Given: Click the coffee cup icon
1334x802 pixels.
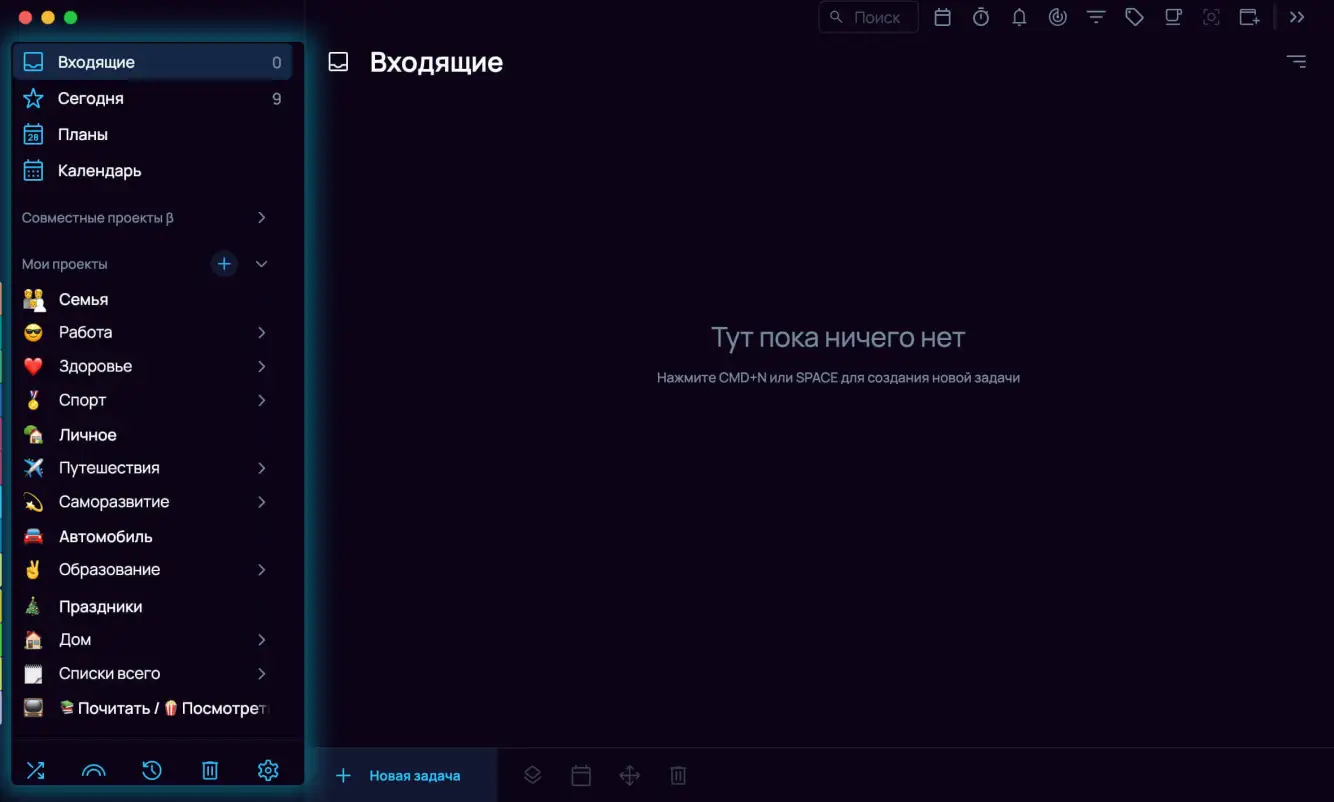Looking at the screenshot, I should pos(1173,17).
